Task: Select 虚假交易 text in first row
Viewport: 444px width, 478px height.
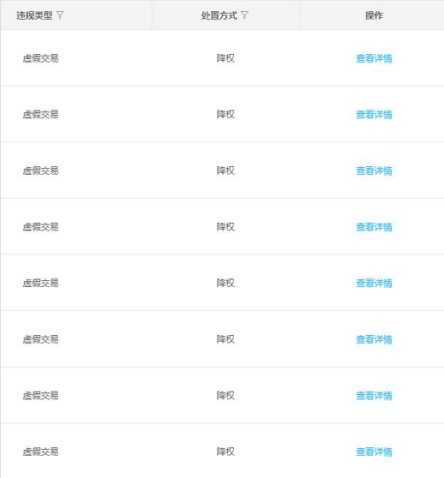Action: (40, 58)
